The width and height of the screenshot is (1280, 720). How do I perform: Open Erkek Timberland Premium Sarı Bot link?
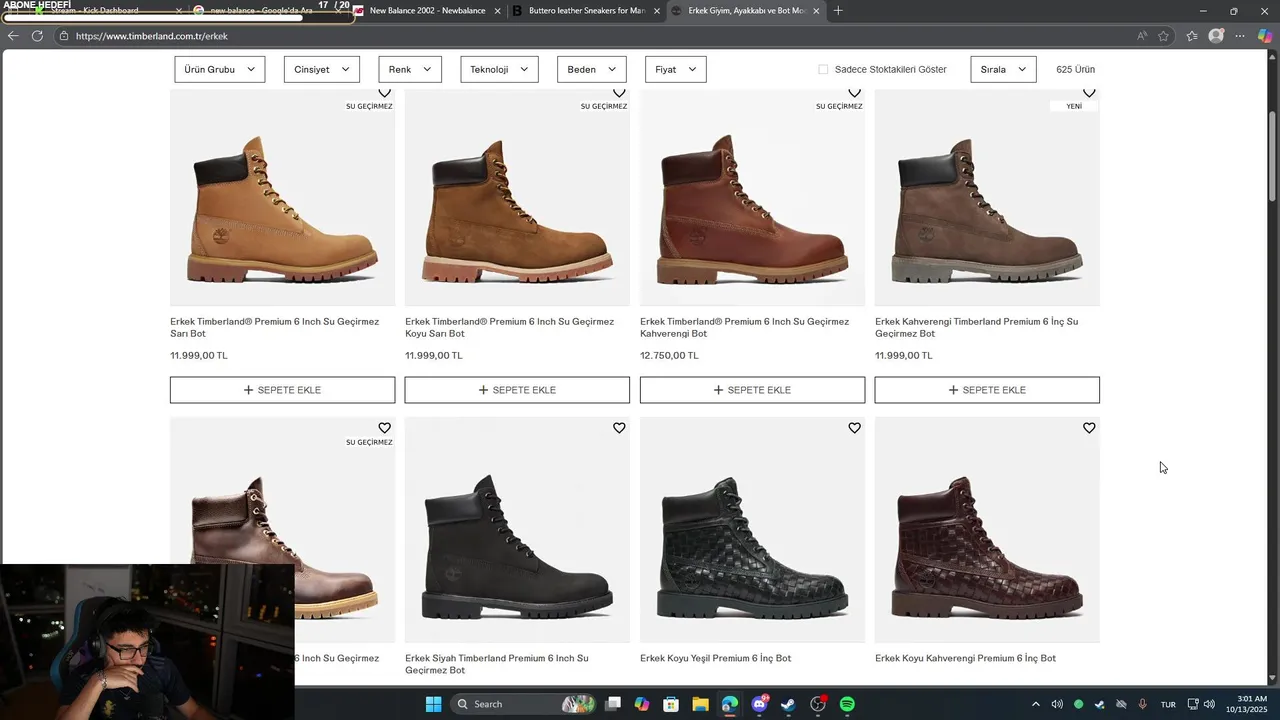click(x=275, y=327)
